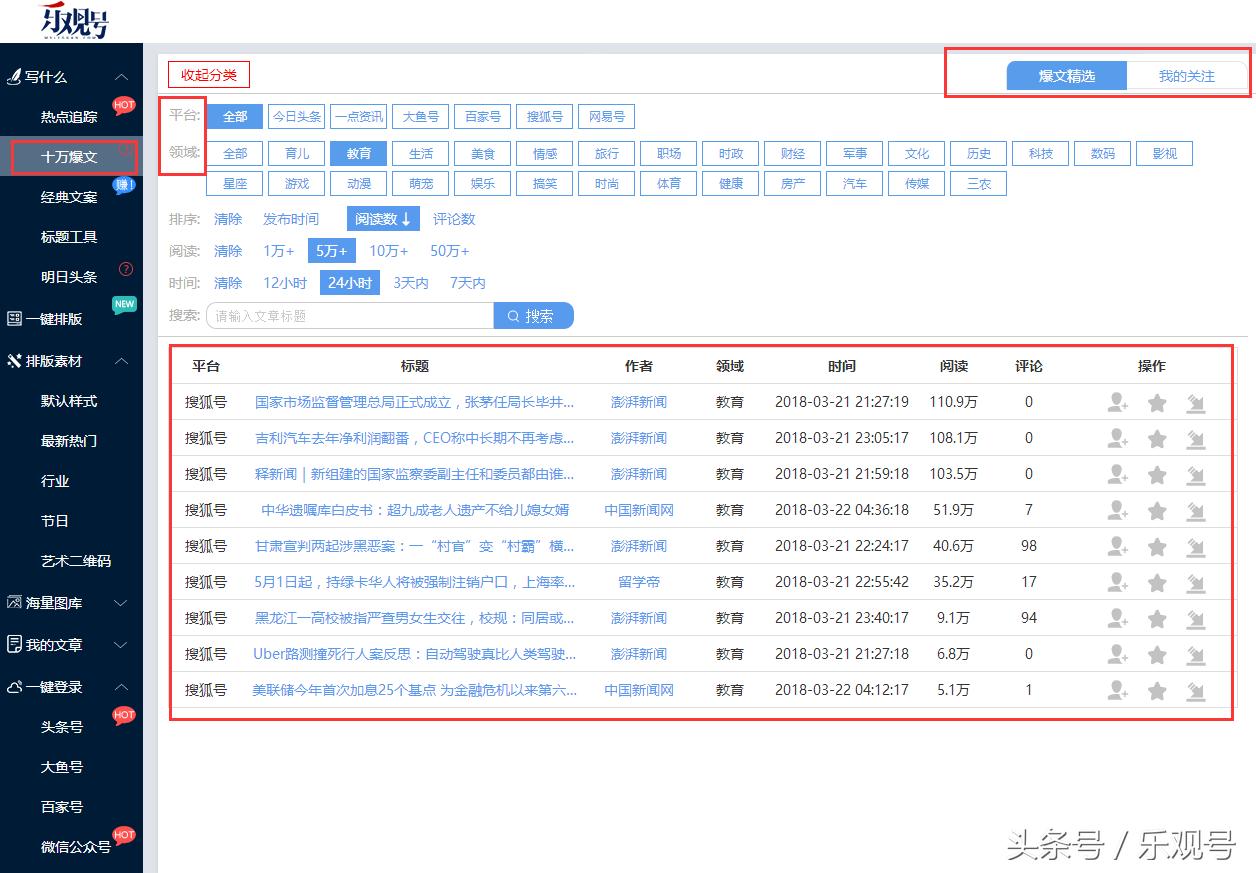Follow author of 中华遗嘱库白皮书 article
Screen dimensions: 1256x873
pos(1118,510)
